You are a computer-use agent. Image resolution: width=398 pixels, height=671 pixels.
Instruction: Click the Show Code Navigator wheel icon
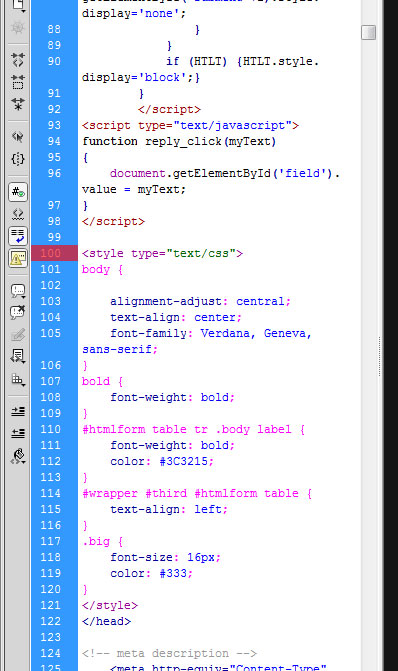click(x=18, y=28)
